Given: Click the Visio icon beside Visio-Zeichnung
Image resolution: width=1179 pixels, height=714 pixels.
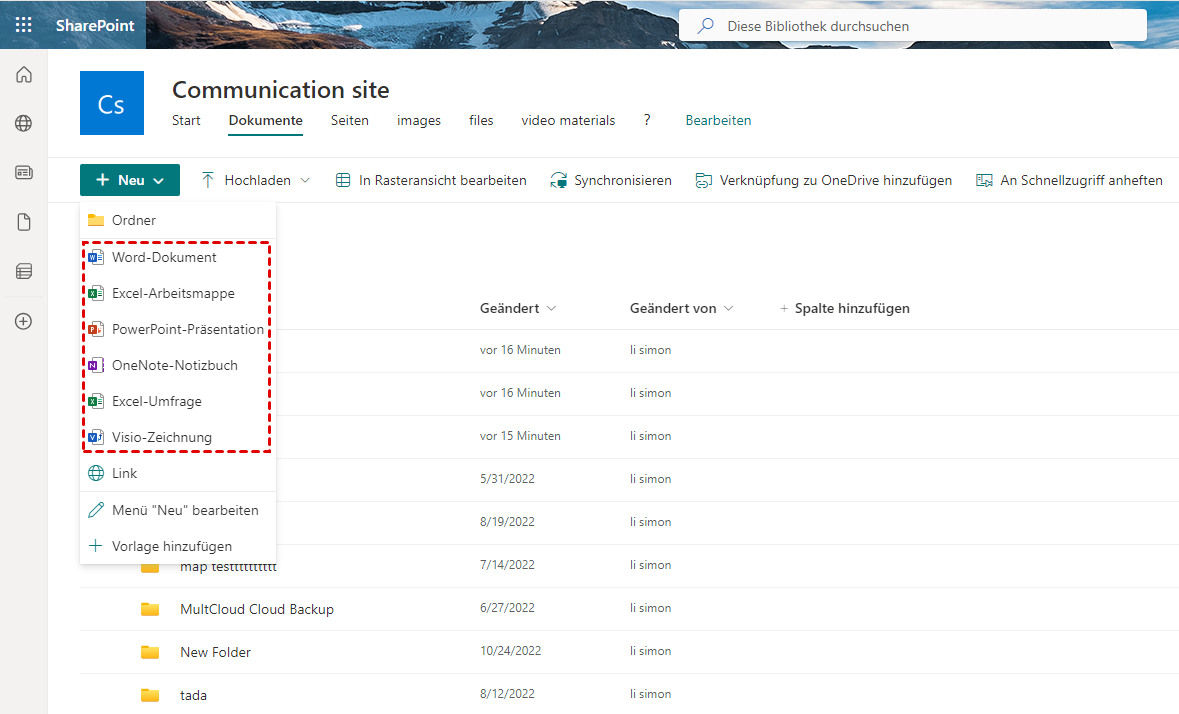Looking at the screenshot, I should (x=95, y=437).
